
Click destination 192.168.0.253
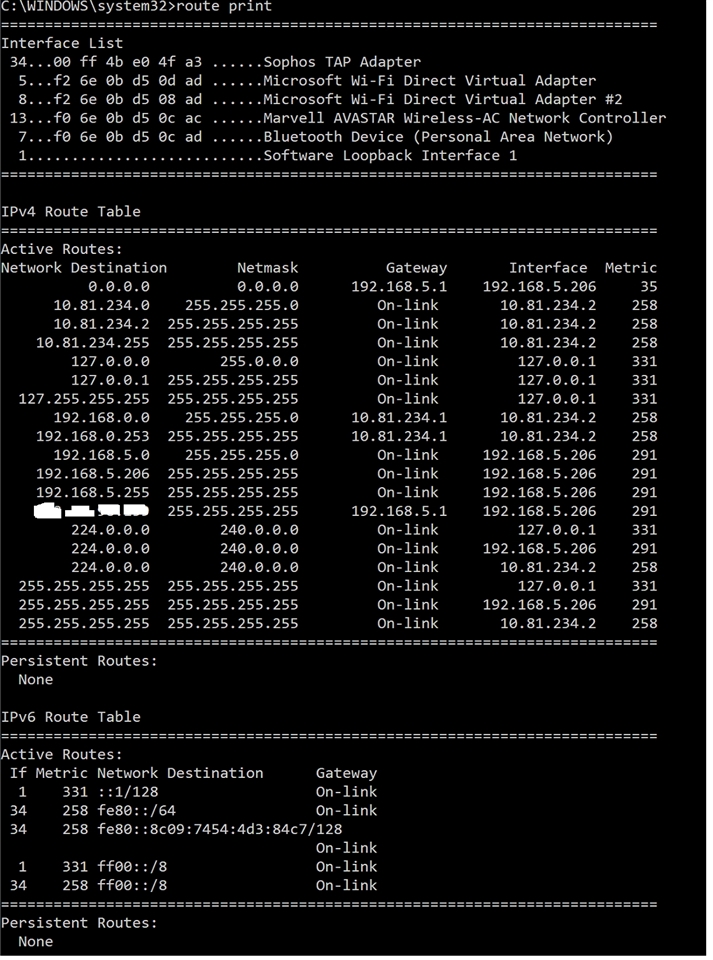(92, 437)
